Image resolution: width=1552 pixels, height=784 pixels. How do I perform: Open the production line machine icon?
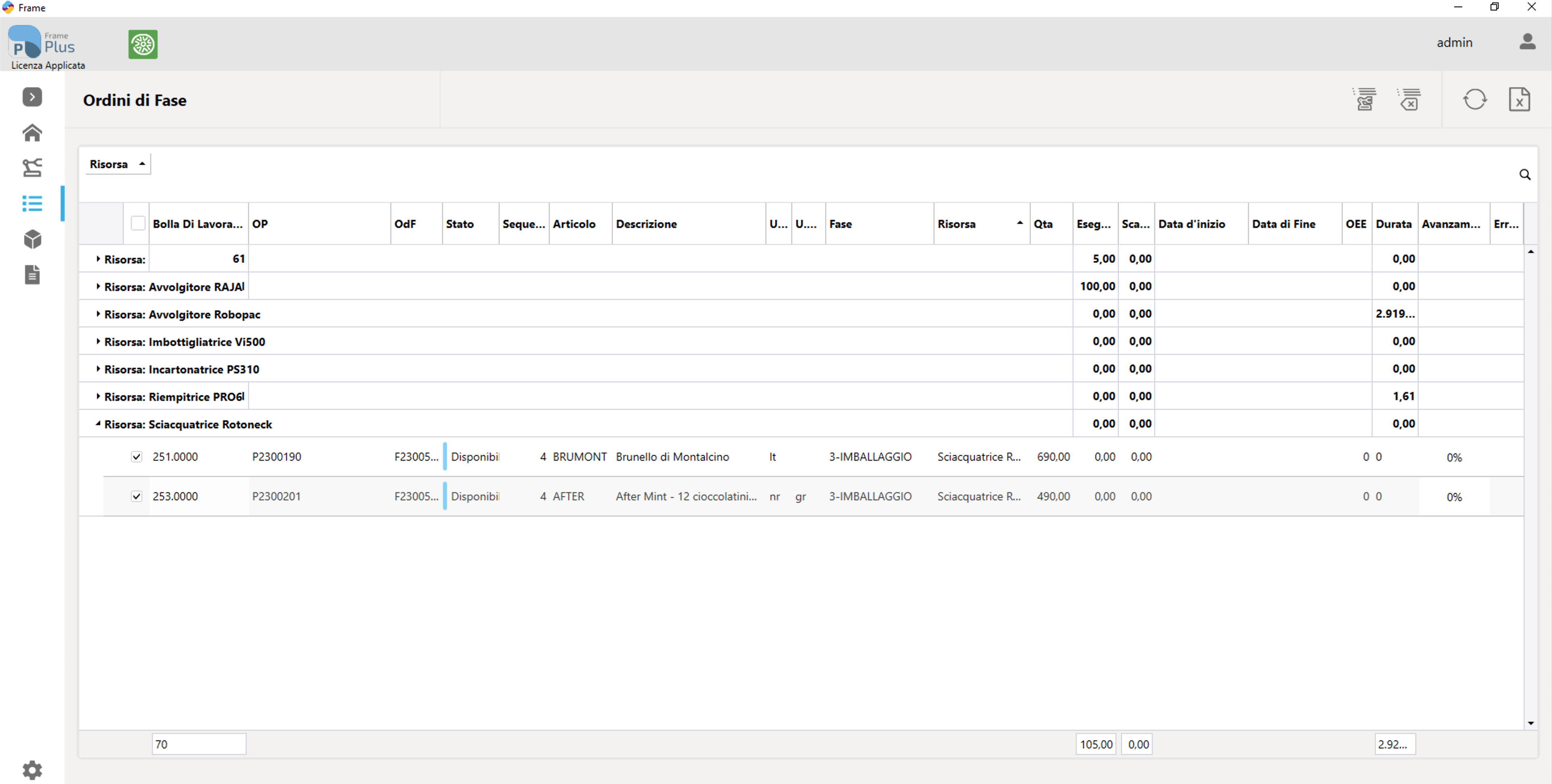[32, 168]
